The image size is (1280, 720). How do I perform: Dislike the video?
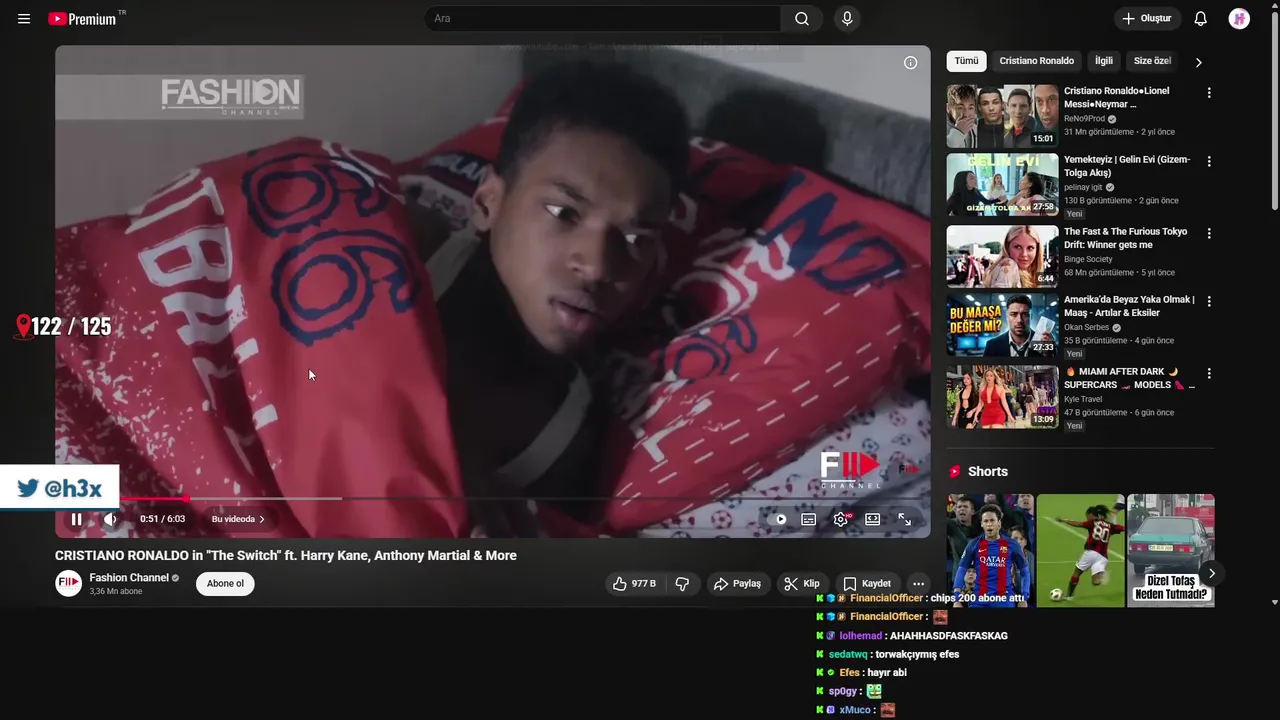[682, 584]
